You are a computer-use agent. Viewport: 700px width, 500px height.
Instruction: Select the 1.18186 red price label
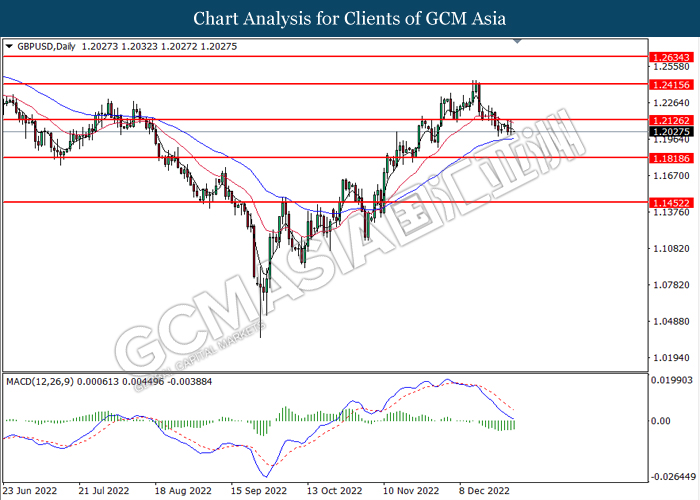(x=671, y=158)
